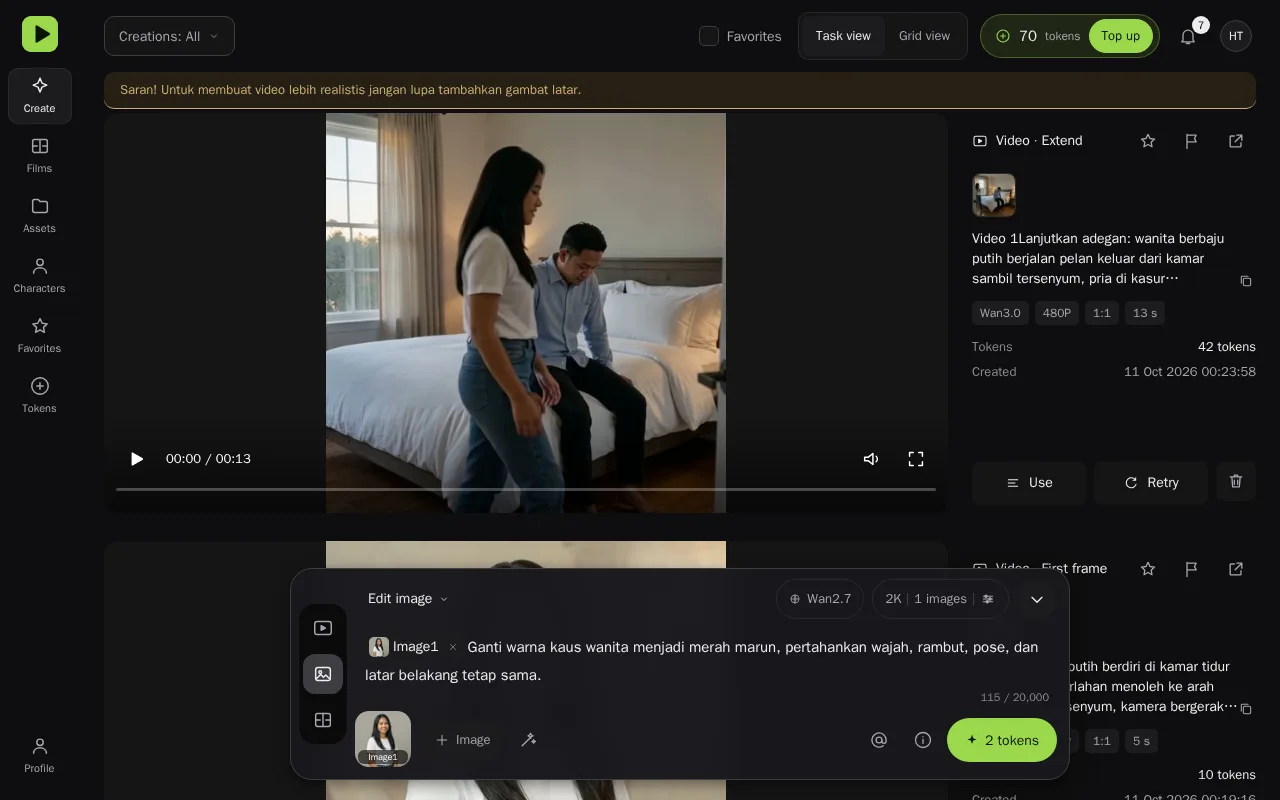This screenshot has height=800, width=1280.
Task: Open the notifications bell
Action: [1188, 36]
